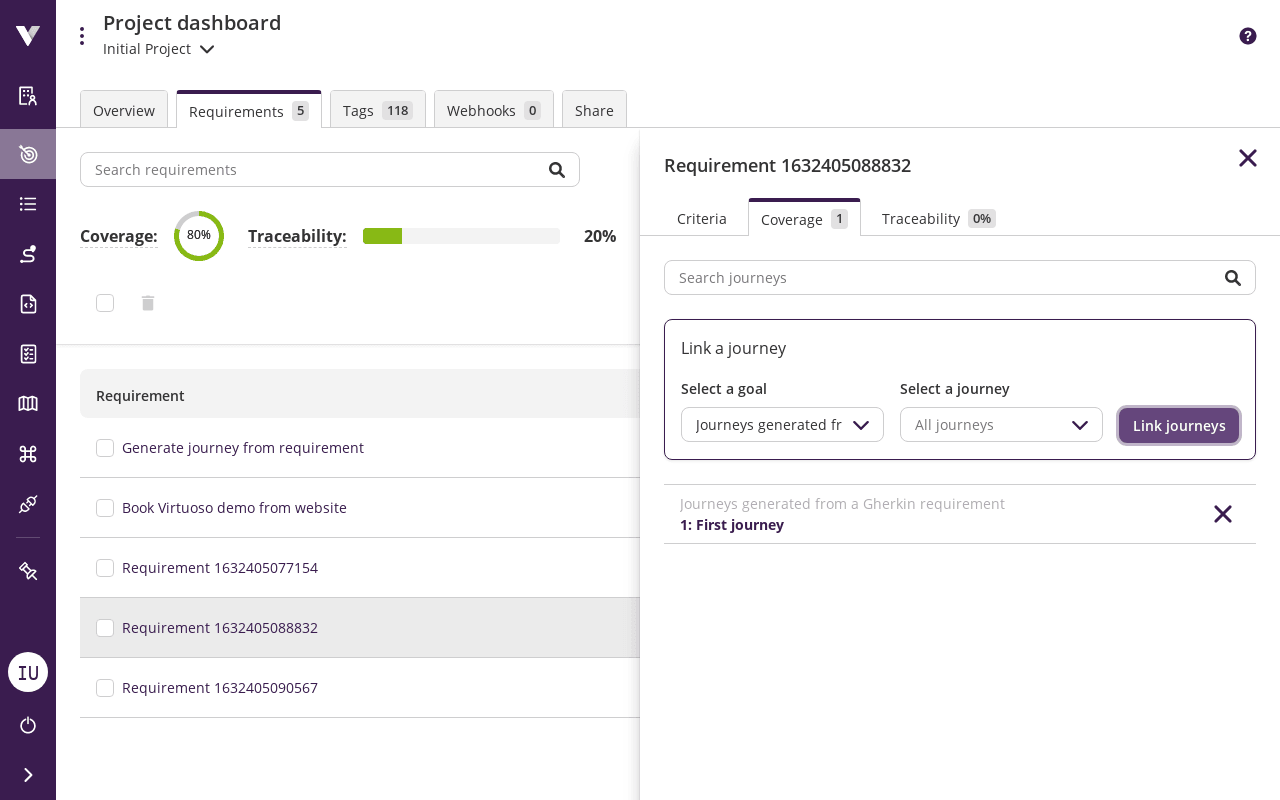
Task: Open the Tags tab showing 118
Action: pos(377,110)
